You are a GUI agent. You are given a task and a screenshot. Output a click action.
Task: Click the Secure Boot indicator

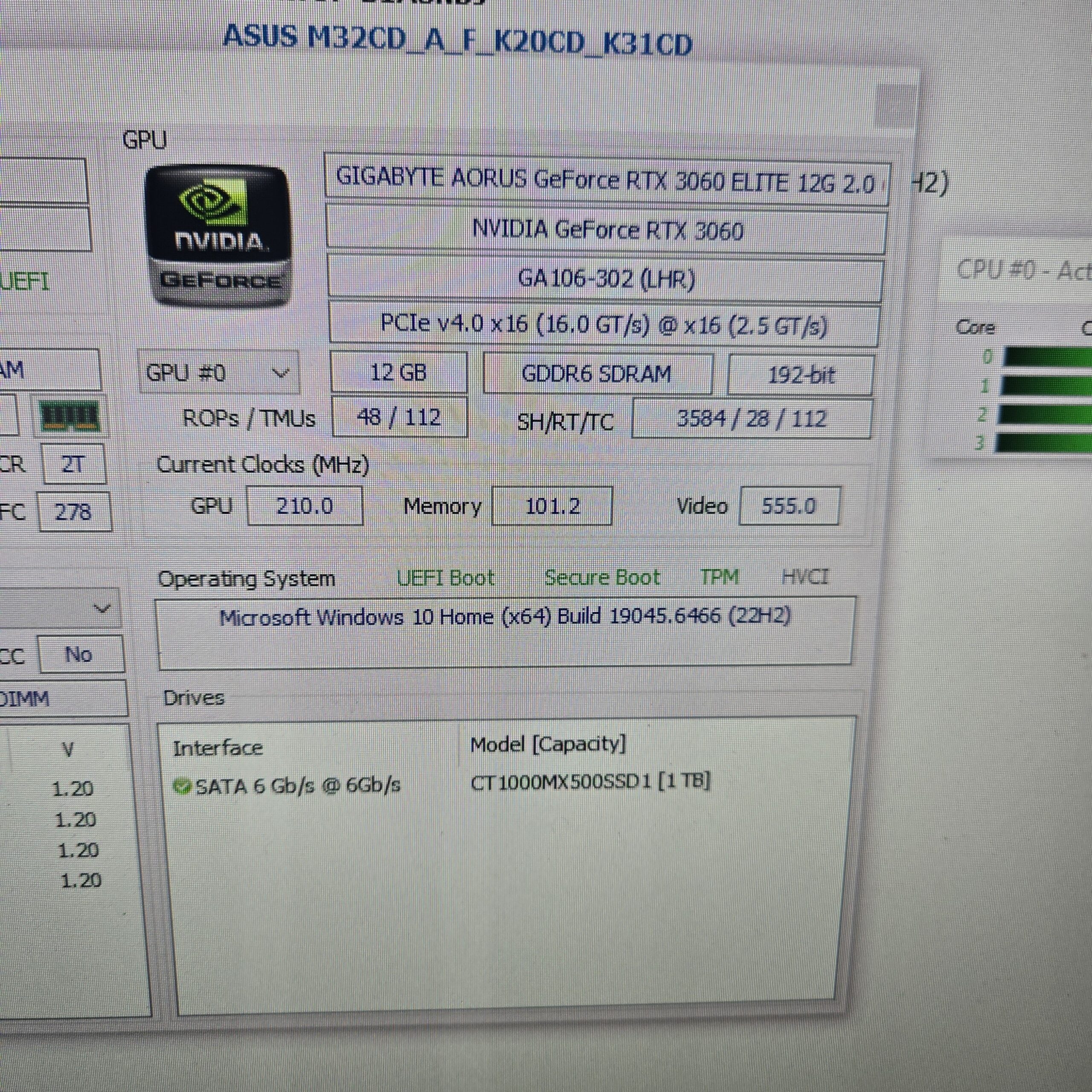(602, 577)
